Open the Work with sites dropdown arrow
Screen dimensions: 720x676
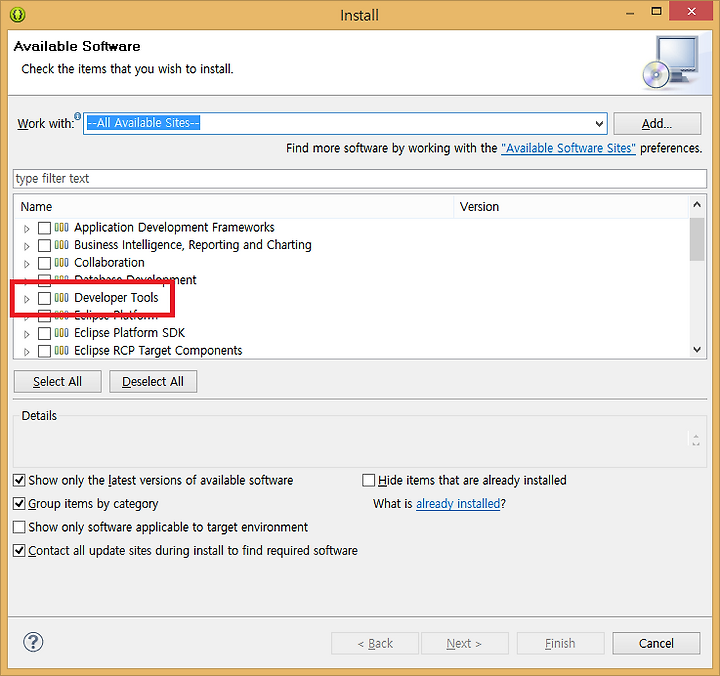click(x=599, y=124)
